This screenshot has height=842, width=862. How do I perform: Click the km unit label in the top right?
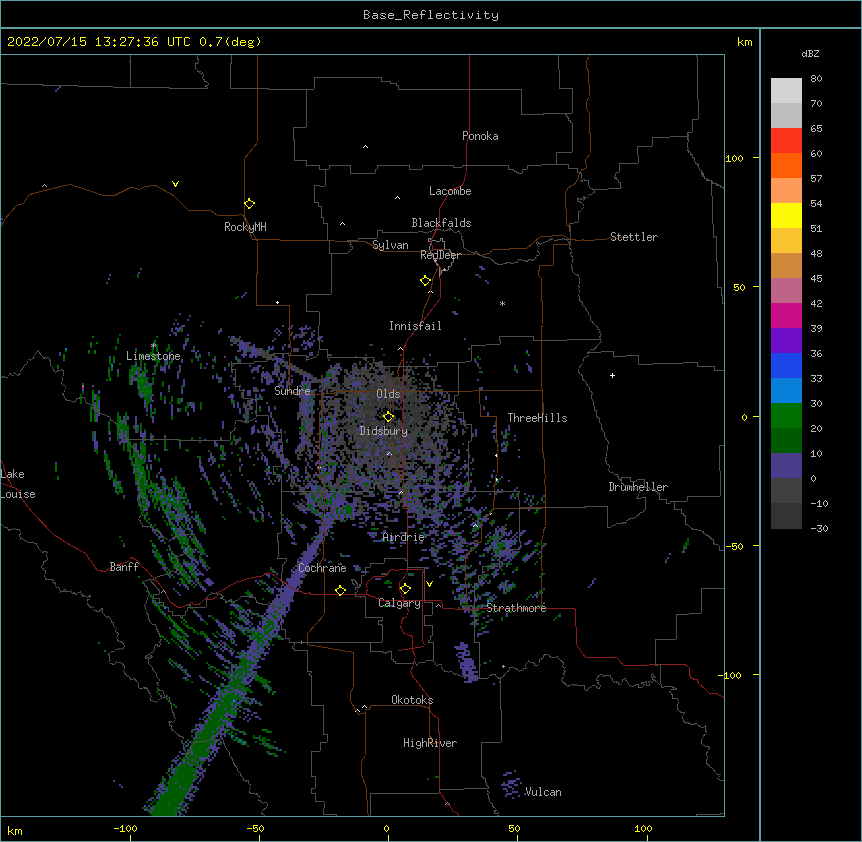(745, 42)
